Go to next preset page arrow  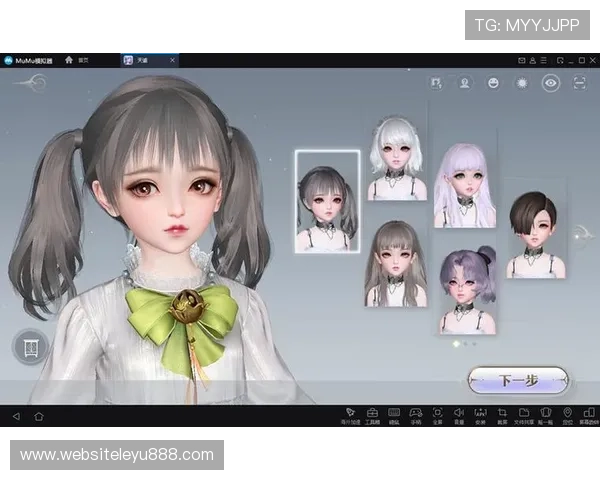pyautogui.click(x=583, y=234)
